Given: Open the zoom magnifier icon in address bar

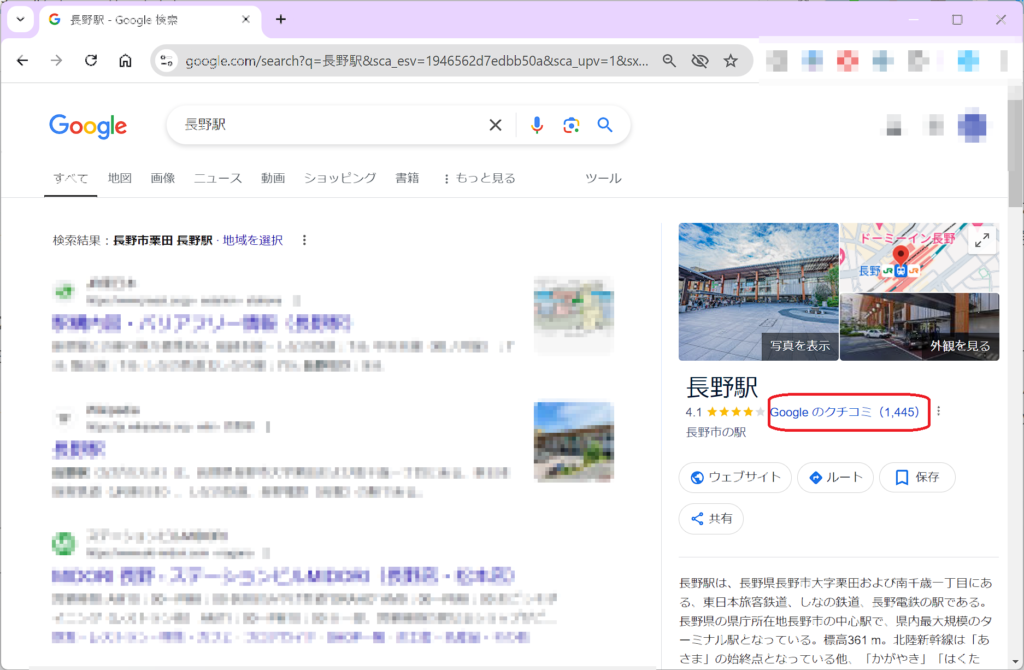Looking at the screenshot, I should [669, 61].
